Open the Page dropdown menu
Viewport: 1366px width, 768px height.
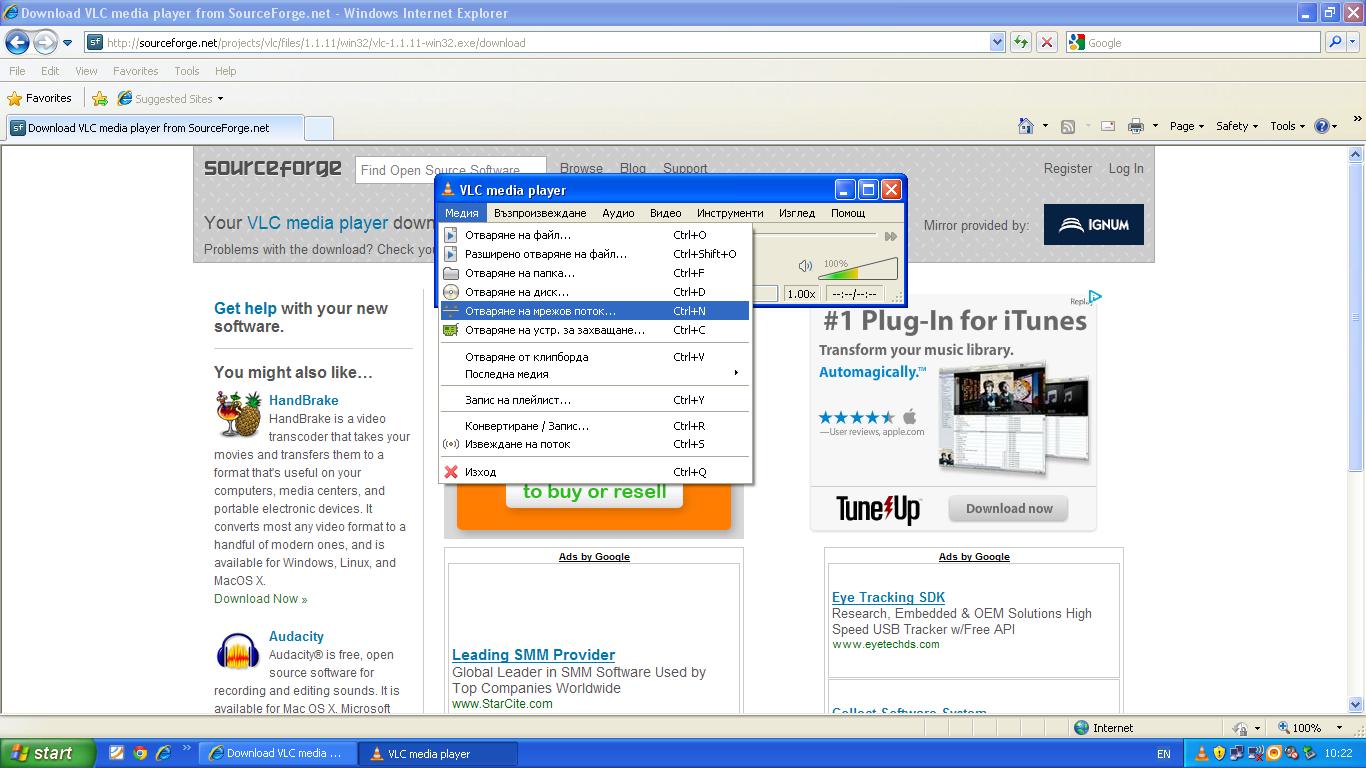click(x=1187, y=126)
